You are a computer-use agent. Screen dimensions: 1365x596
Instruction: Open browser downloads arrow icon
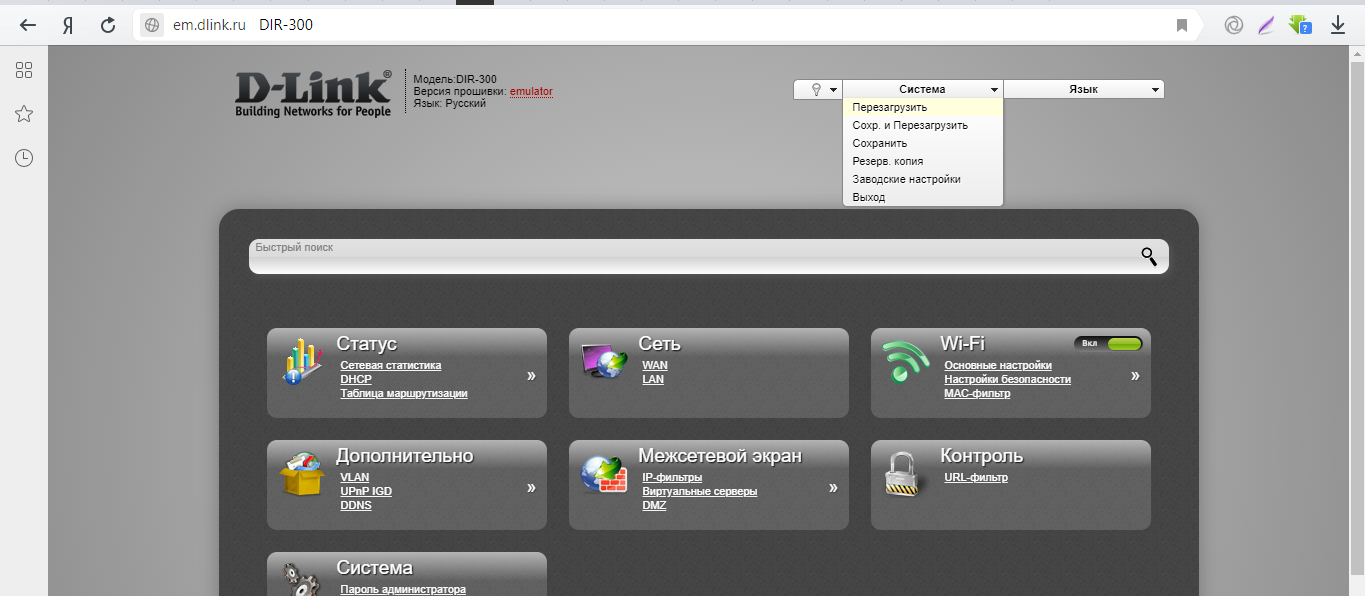click(1338, 25)
